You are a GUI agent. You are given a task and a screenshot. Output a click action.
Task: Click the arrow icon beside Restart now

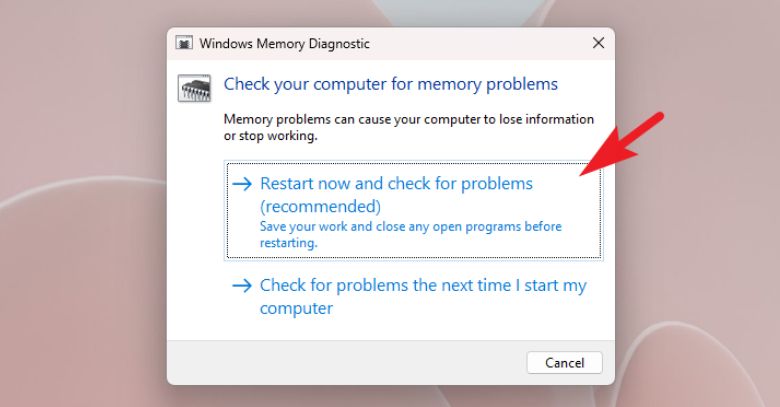tap(242, 184)
